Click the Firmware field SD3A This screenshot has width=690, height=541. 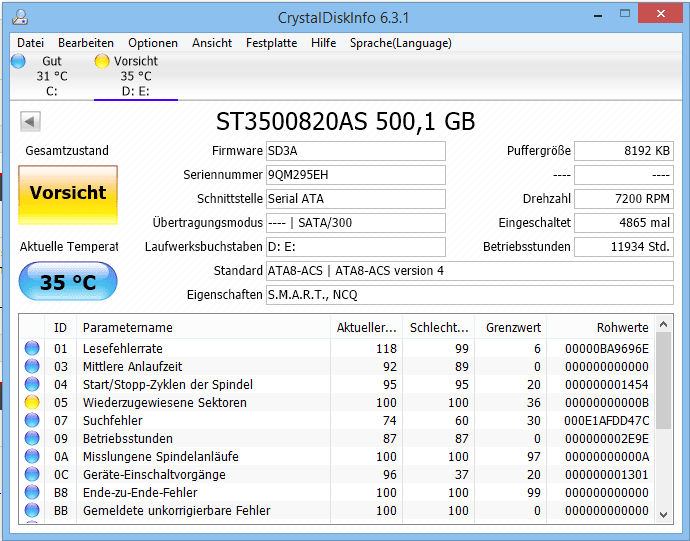coord(356,151)
